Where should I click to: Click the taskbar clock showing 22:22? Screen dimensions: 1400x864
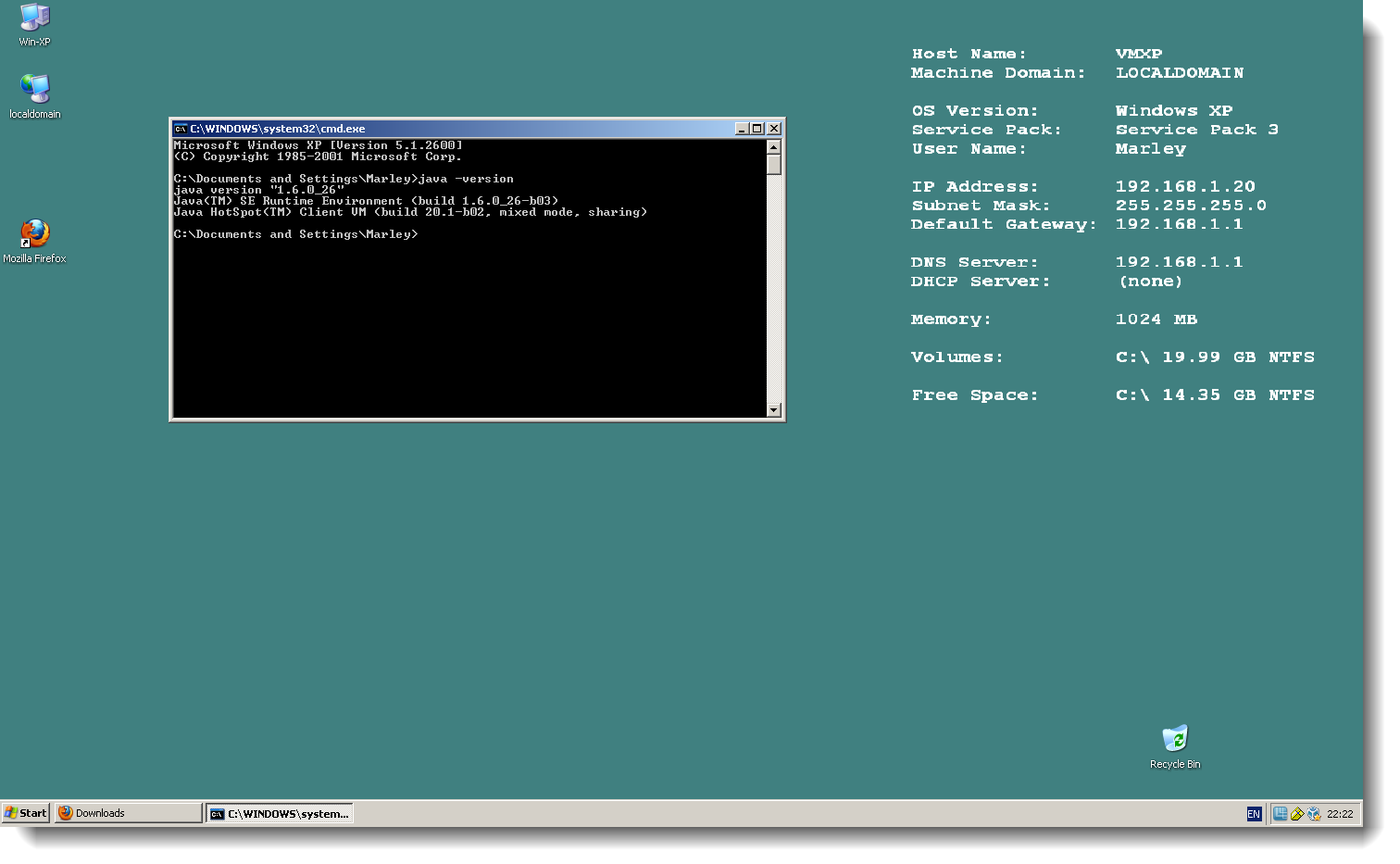pos(1340,813)
